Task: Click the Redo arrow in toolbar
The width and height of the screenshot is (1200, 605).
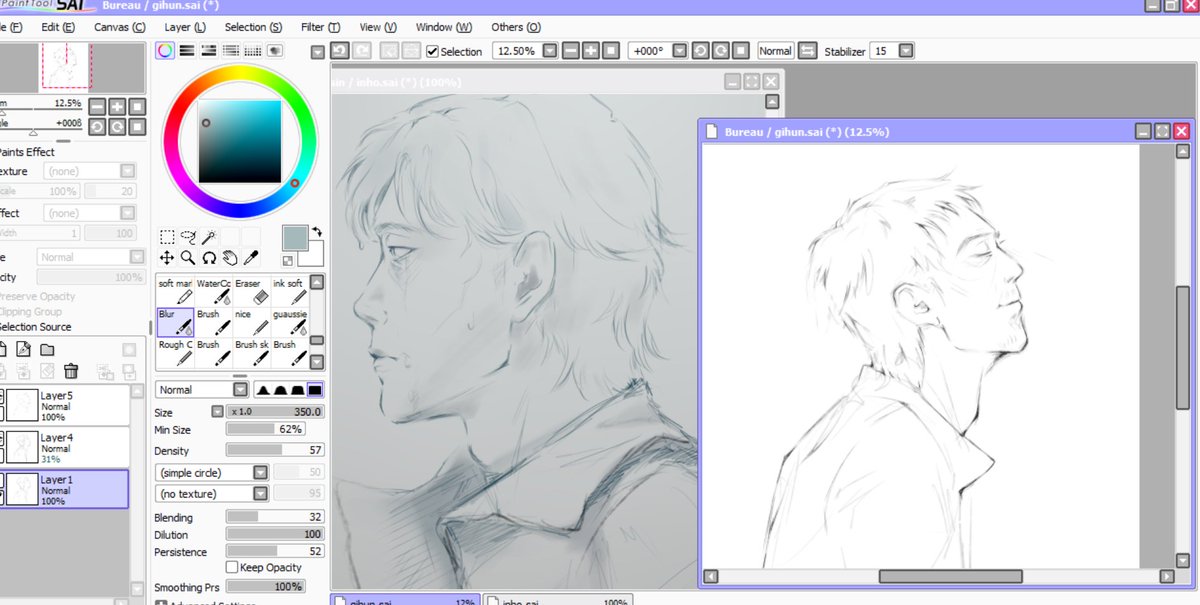Action: point(361,51)
